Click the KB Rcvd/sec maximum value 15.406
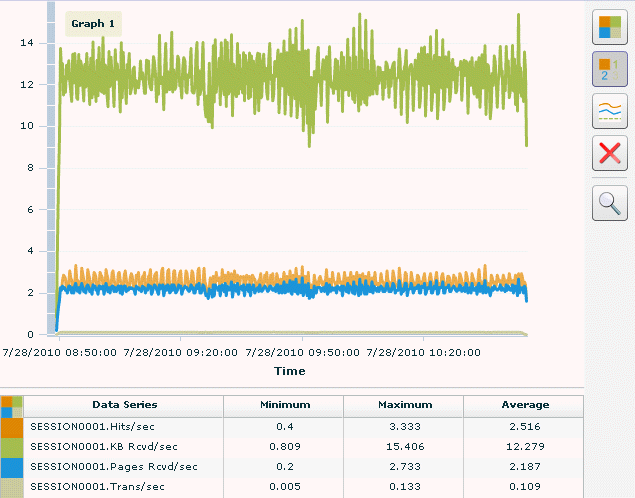 (405, 447)
